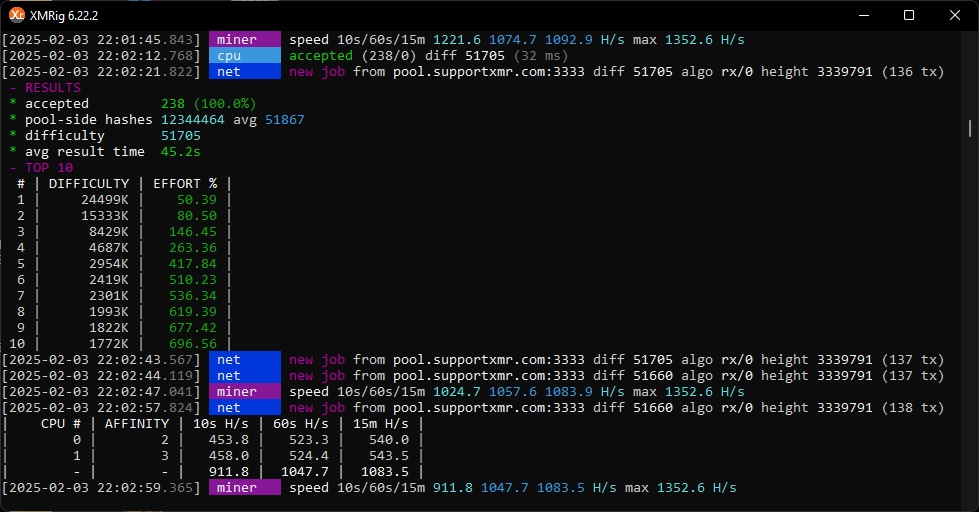The height and width of the screenshot is (512, 979).
Task: Click speed value 1024.7 on 22:02:47 line
Action: [457, 391]
